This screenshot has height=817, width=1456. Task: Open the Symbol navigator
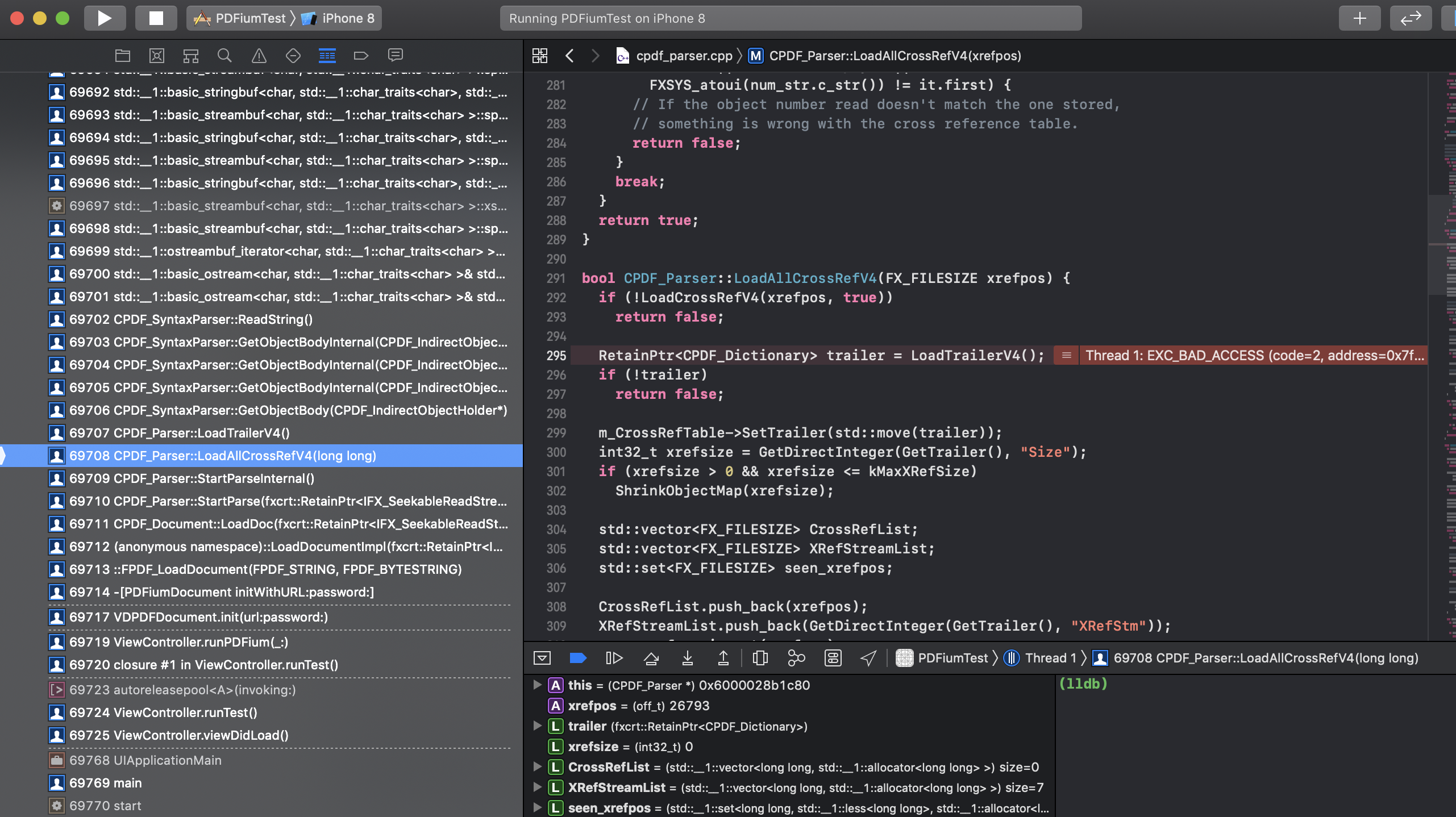pyautogui.click(x=191, y=55)
